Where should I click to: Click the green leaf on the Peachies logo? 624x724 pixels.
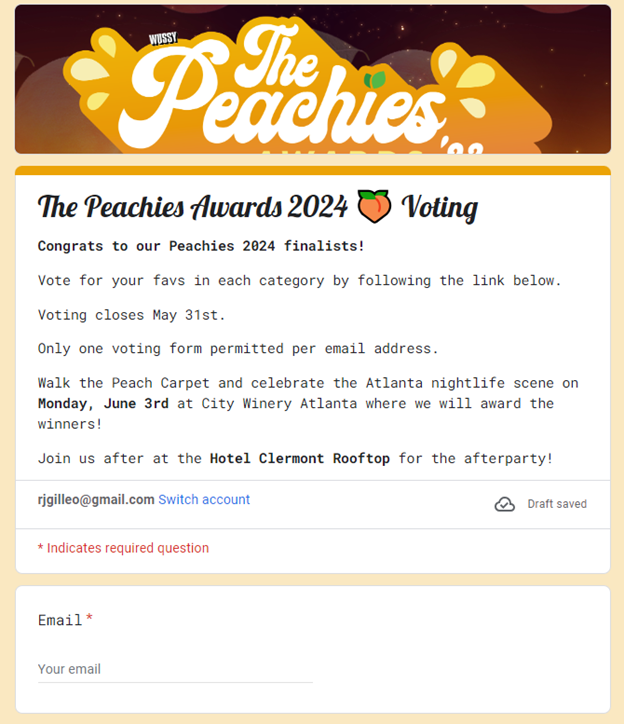[376, 80]
